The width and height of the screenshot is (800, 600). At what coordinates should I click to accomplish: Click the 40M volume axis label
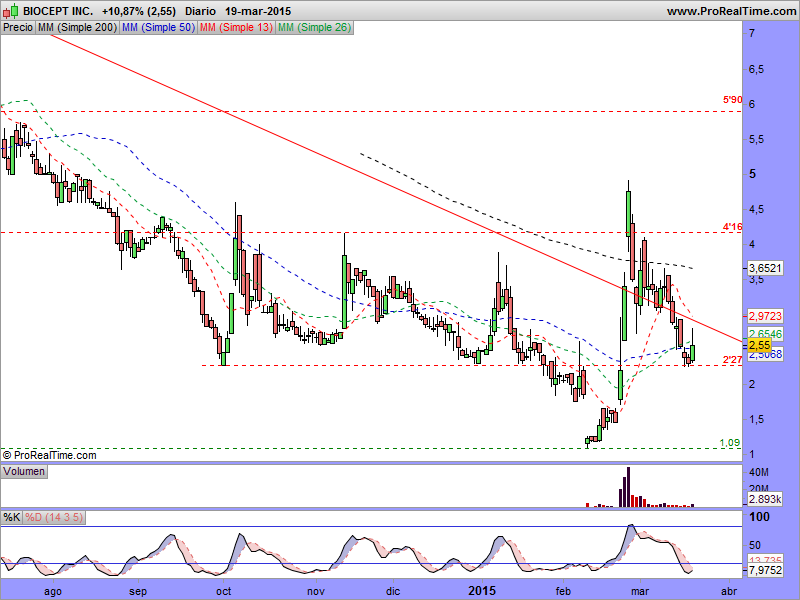click(759, 472)
